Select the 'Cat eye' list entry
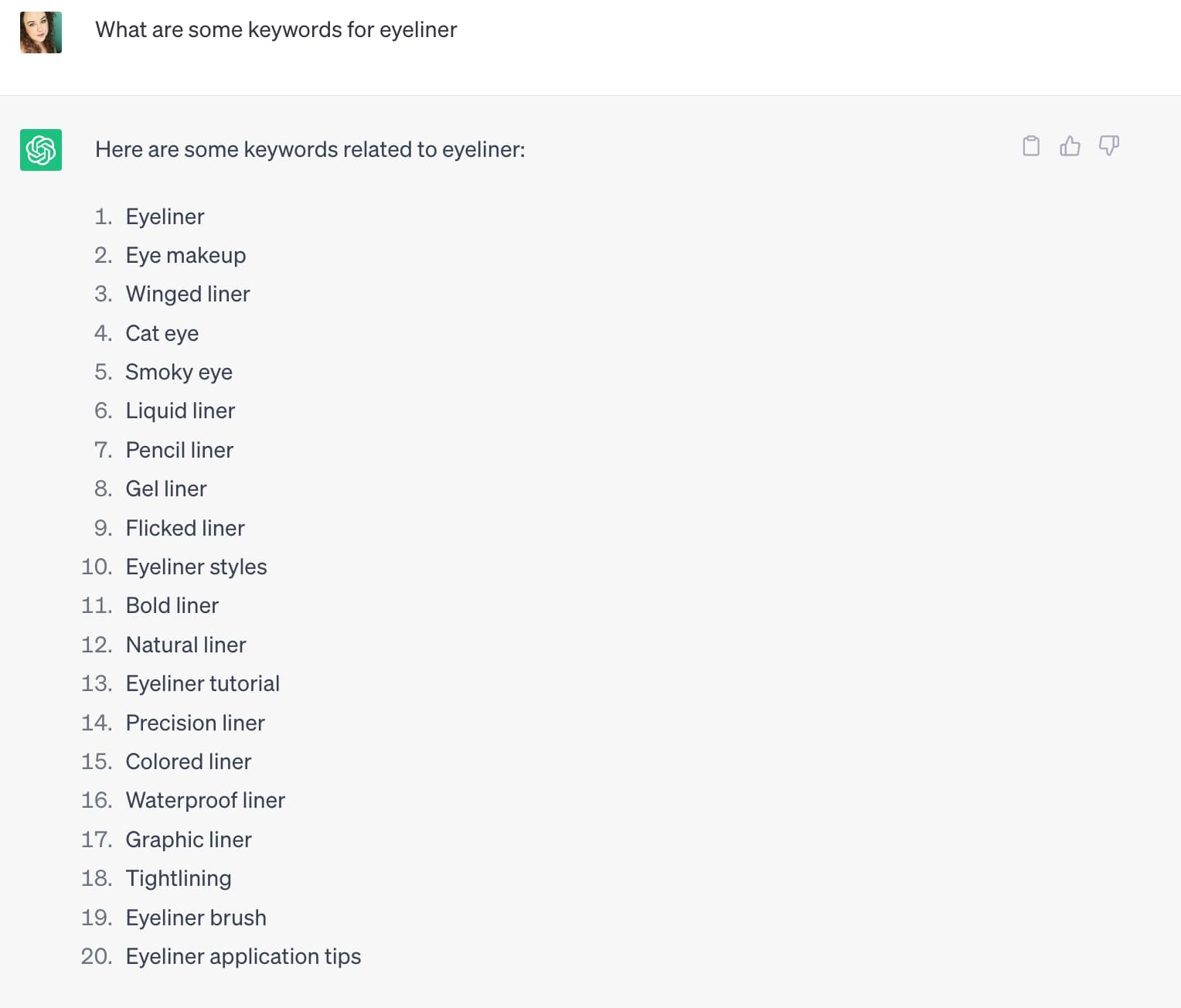 (162, 333)
